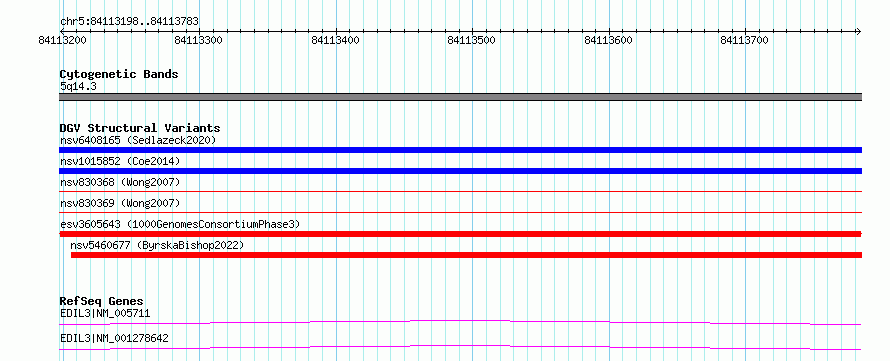890x361 pixels.
Task: Open variant label esv3605643 (1000GenomesConsortiumPhase3)
Action: [180, 224]
